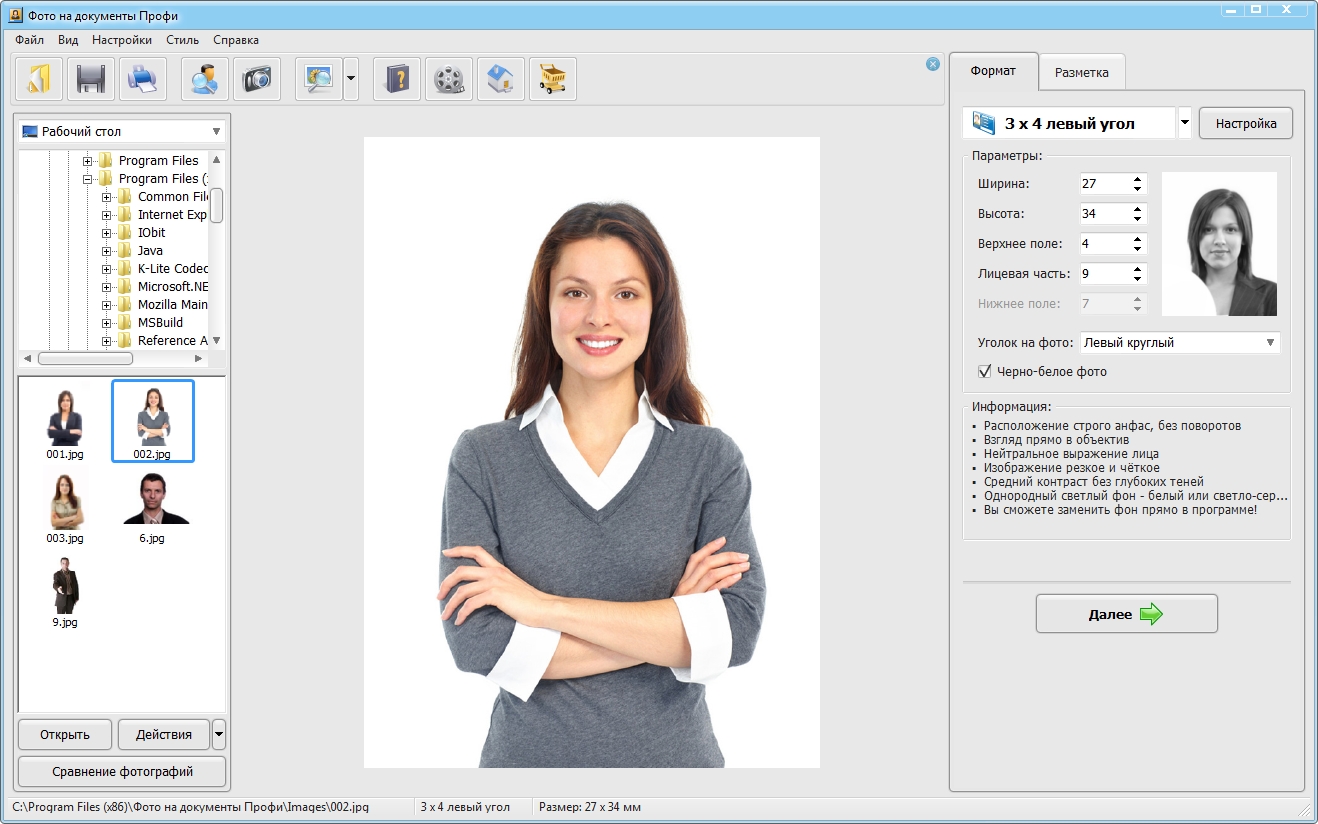Click the camera icon in toolbar
Image resolution: width=1318 pixels, height=824 pixels.
[x=257, y=79]
